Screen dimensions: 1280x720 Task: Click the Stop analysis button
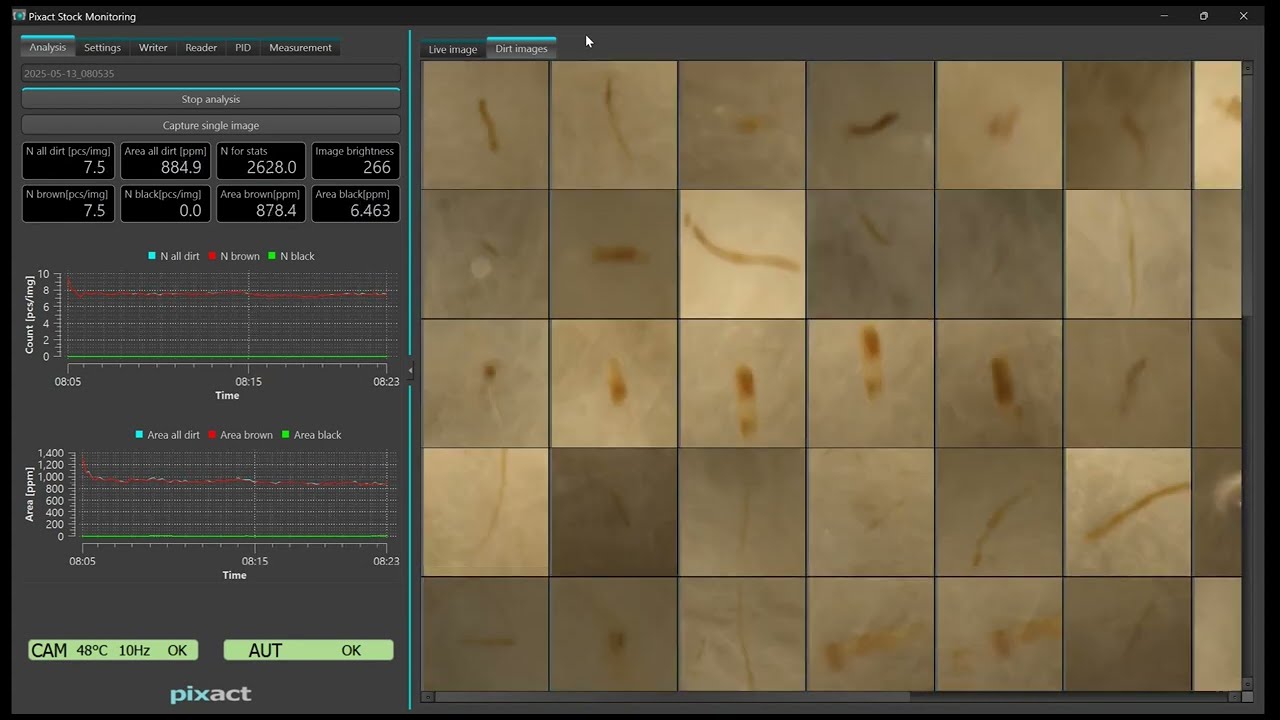click(x=211, y=99)
